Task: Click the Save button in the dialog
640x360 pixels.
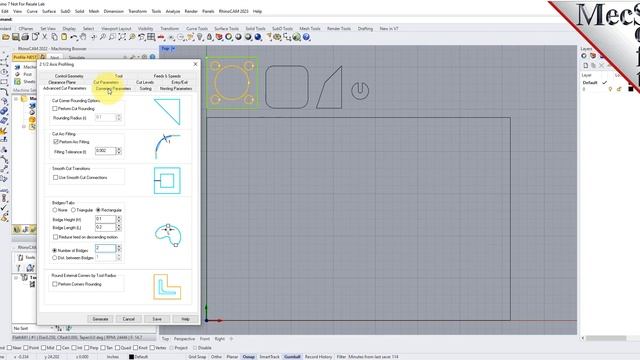Action: coord(157,319)
